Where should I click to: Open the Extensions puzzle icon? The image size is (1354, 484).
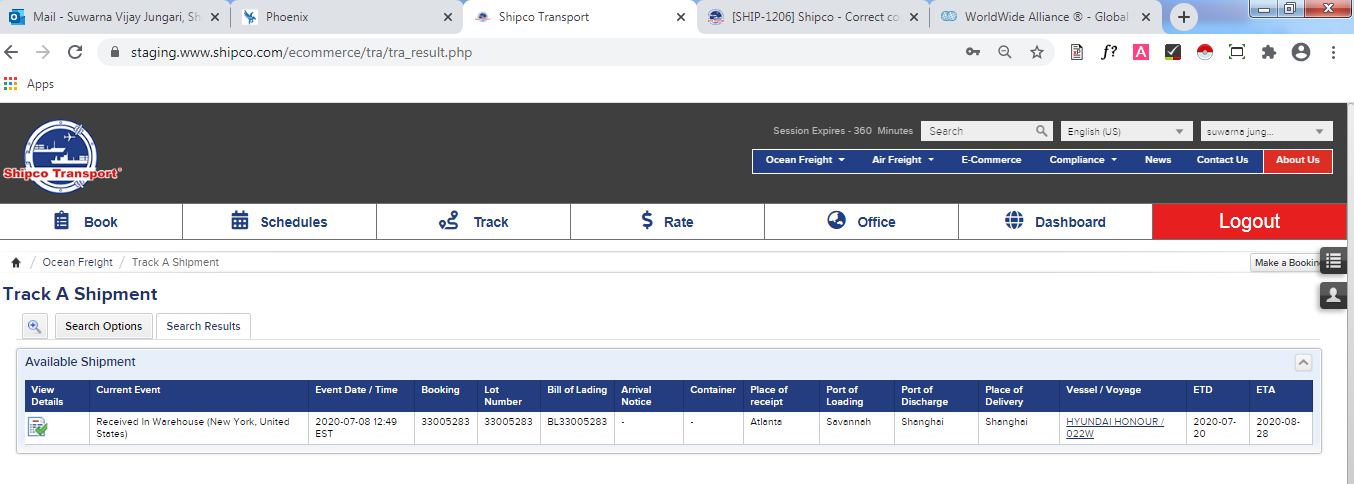point(1269,52)
